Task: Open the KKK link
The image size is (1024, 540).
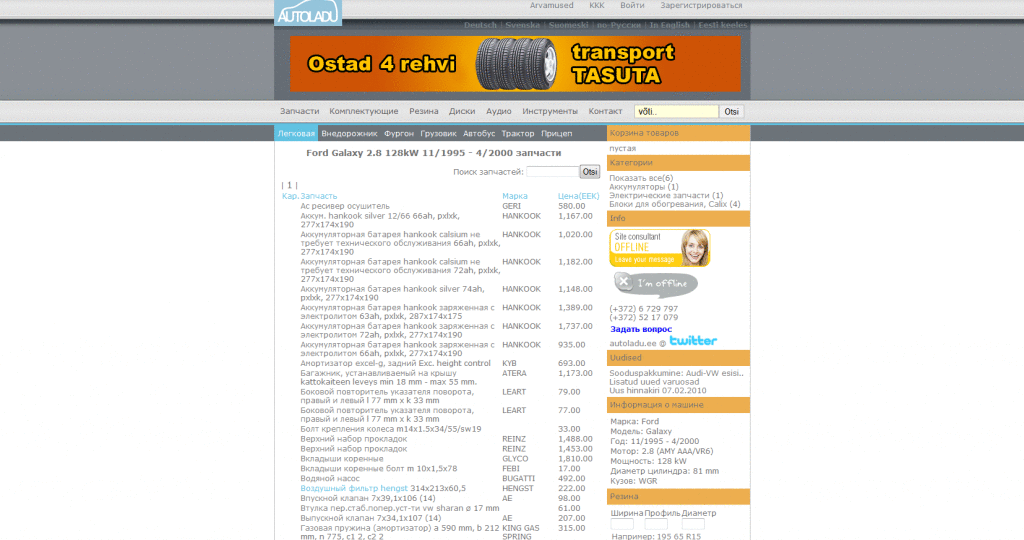Action: pos(597,5)
